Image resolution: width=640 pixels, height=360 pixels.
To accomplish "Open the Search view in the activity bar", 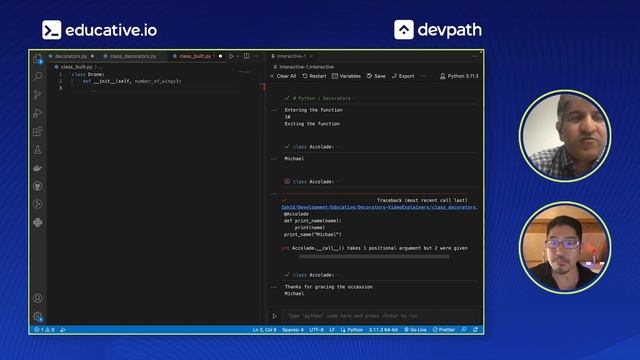I will 38,76.
